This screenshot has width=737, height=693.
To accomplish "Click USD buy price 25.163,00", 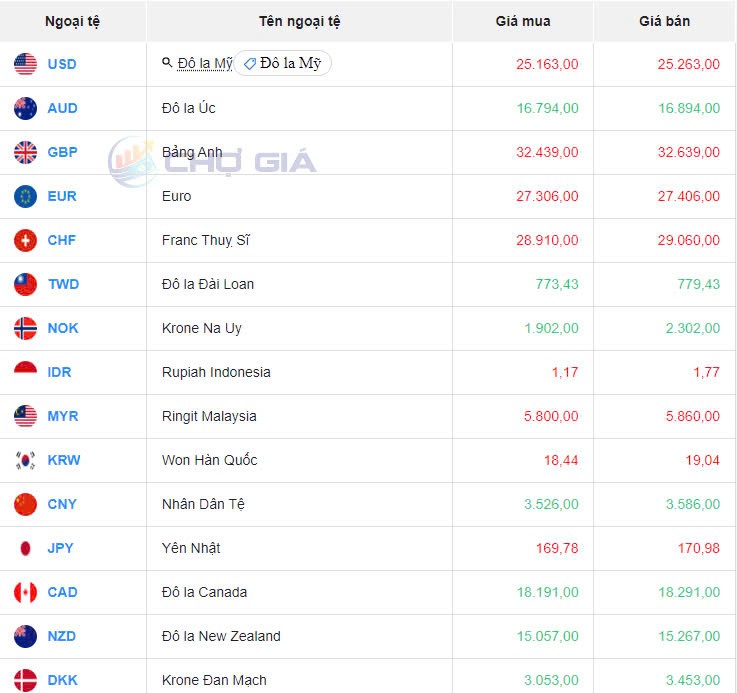I will tap(547, 64).
